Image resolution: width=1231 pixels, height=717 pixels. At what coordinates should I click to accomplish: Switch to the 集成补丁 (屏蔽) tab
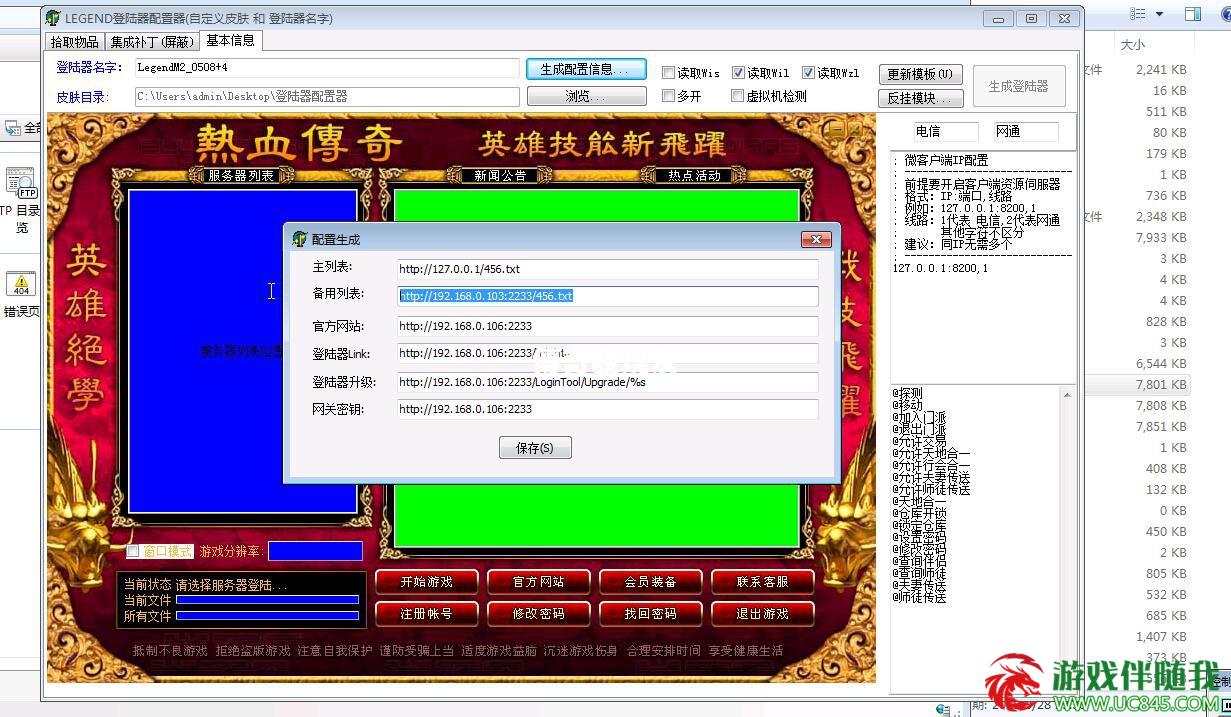[x=152, y=42]
